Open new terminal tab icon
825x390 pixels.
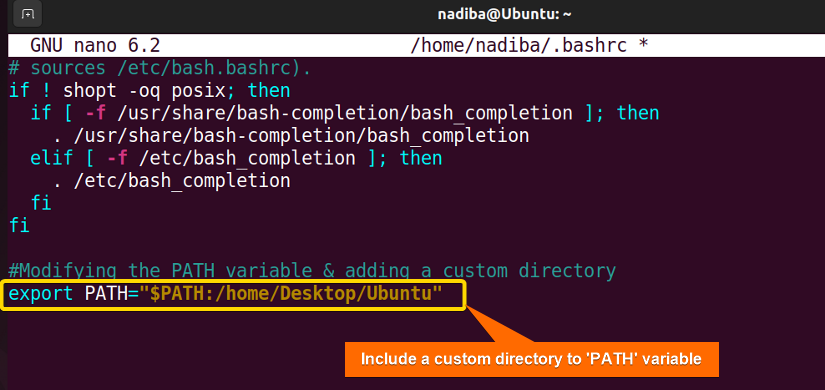point(27,15)
